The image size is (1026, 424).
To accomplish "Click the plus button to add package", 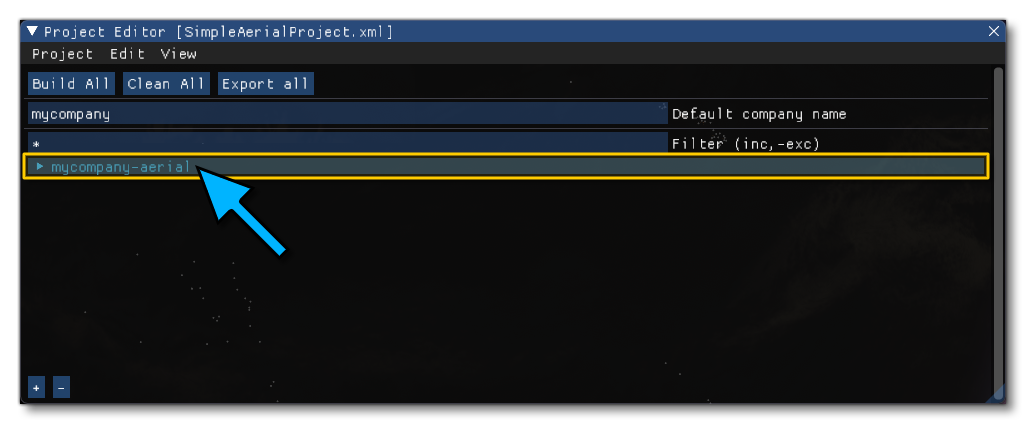I will 36,388.
